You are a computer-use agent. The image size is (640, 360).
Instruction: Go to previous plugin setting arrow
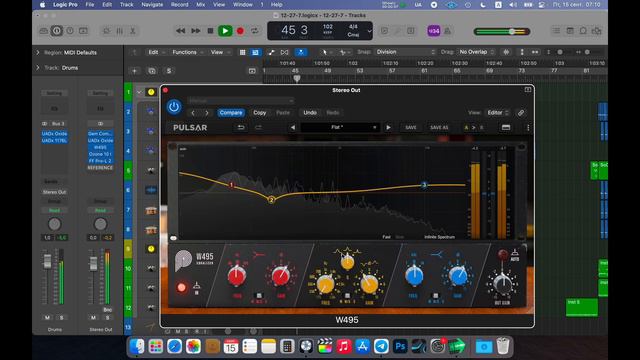click(x=193, y=113)
